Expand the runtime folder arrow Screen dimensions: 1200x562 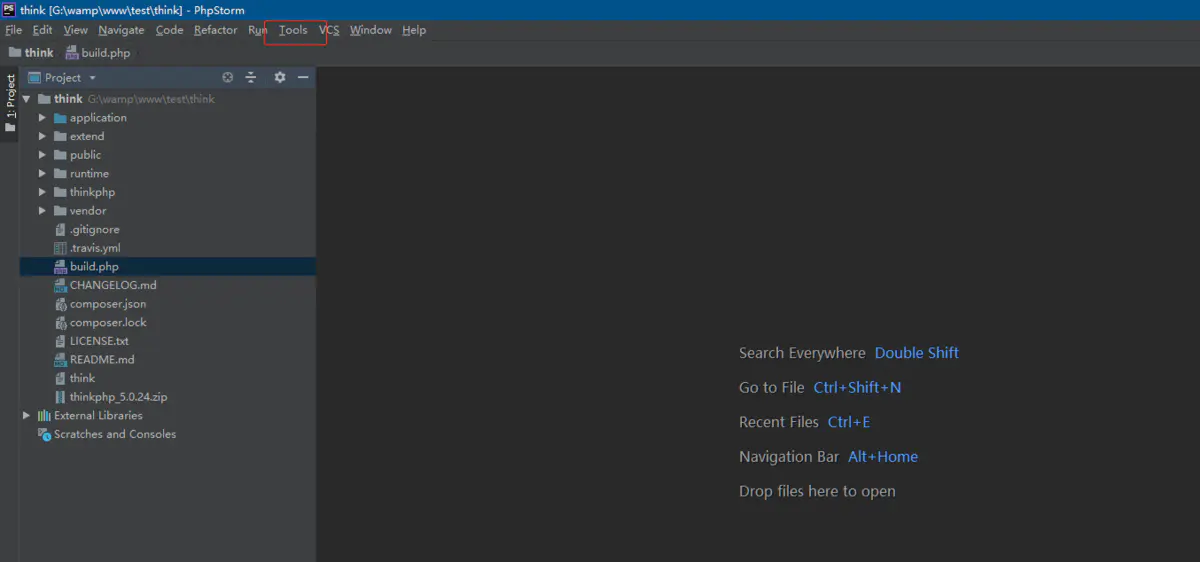pyautogui.click(x=43, y=174)
